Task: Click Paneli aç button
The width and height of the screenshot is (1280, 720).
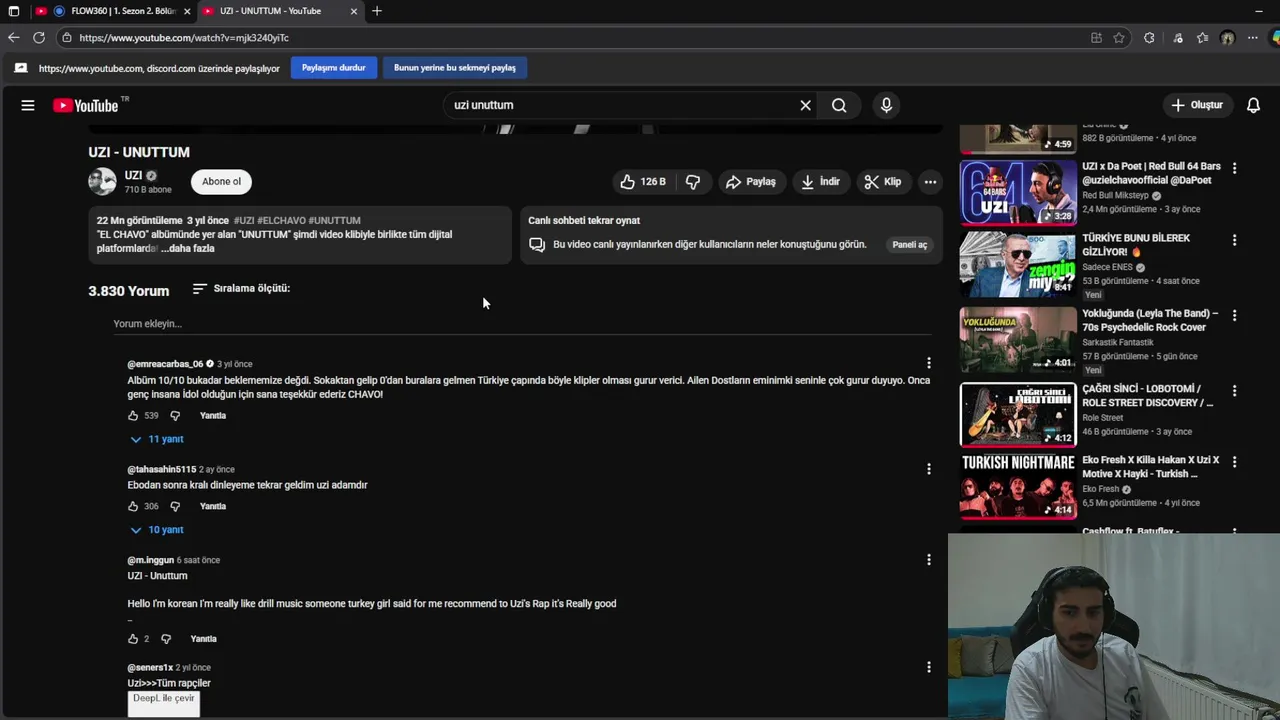Action: pyautogui.click(x=909, y=245)
